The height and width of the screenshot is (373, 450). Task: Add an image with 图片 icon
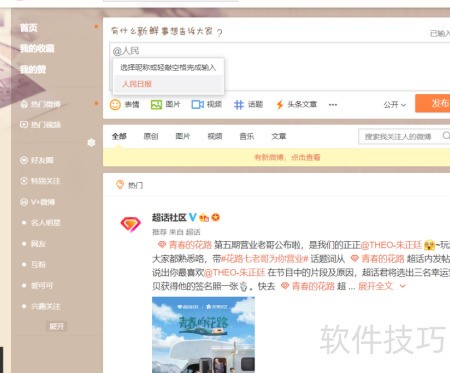(x=165, y=105)
